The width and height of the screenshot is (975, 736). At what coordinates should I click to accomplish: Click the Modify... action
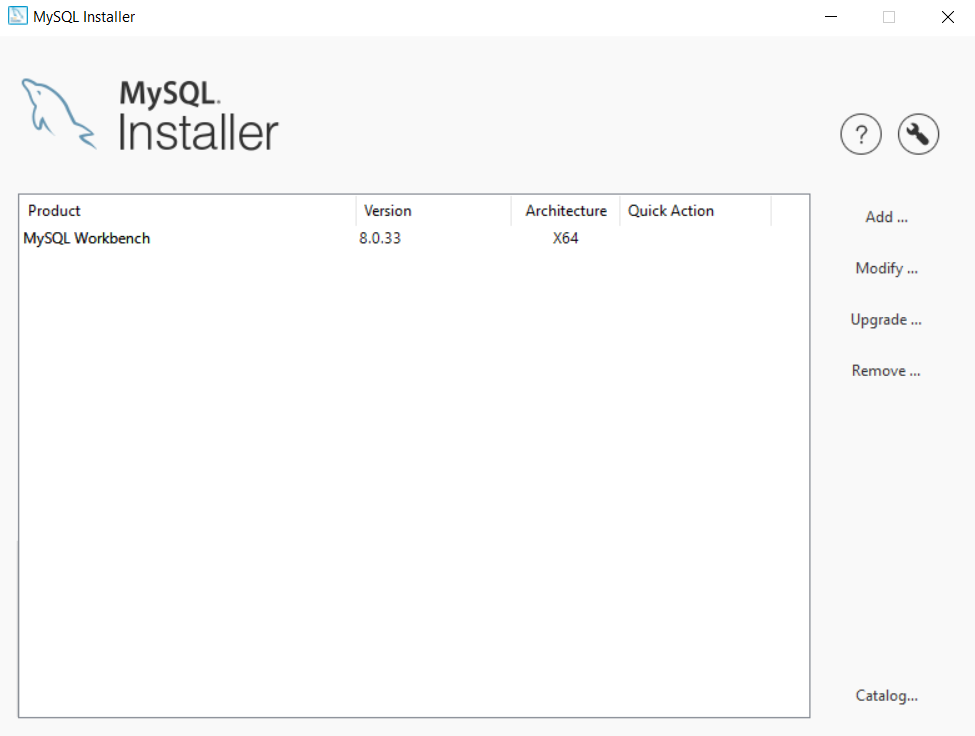[885, 268]
